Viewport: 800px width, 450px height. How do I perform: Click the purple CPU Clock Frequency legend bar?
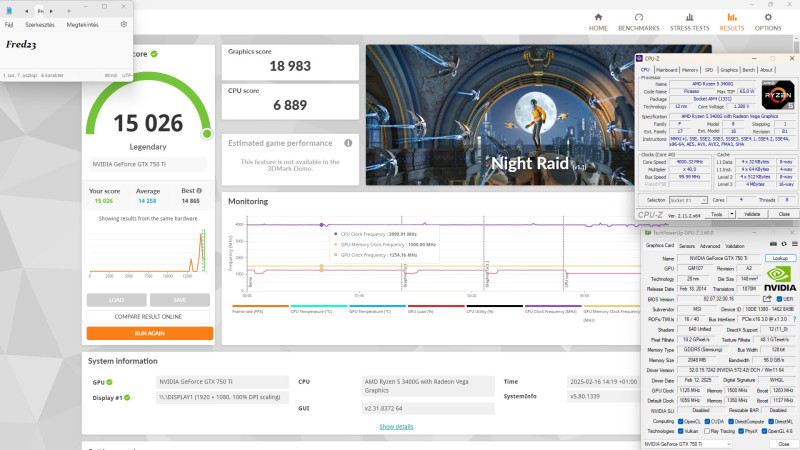(553, 306)
